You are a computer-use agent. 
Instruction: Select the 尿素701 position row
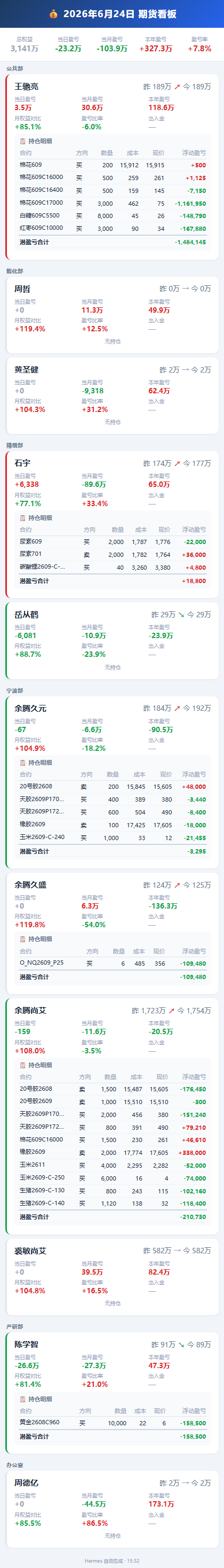(113, 555)
